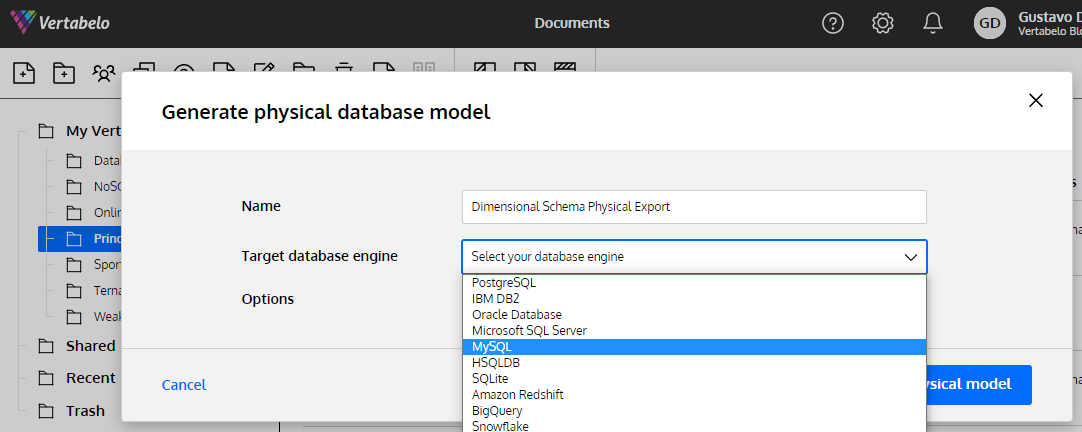Open the help question mark icon
Screen dimensions: 1082x432
tap(833, 23)
